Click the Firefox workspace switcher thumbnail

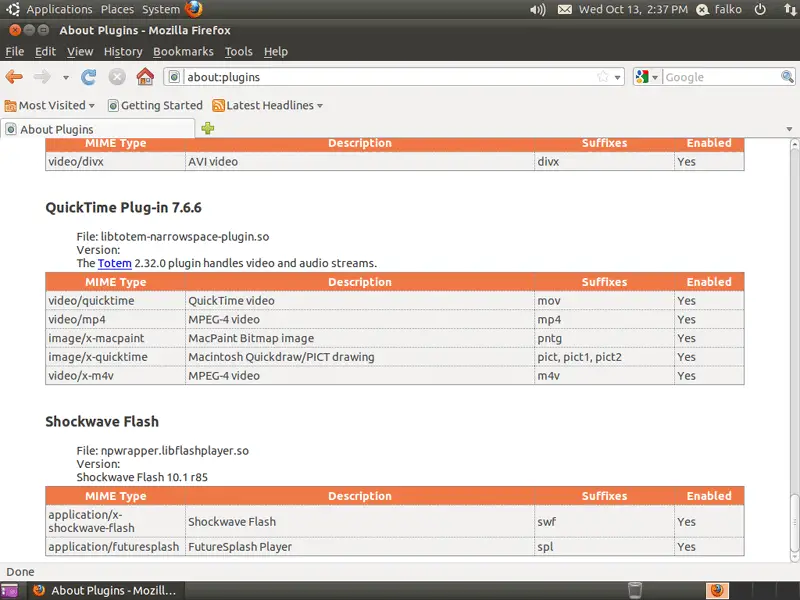pos(717,590)
